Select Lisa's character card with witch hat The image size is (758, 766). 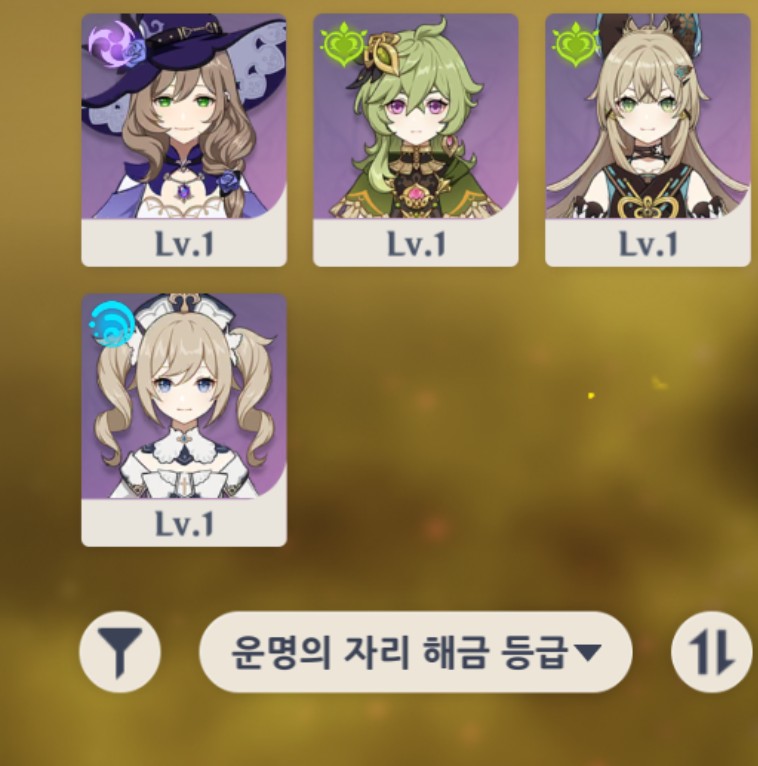[x=184, y=140]
